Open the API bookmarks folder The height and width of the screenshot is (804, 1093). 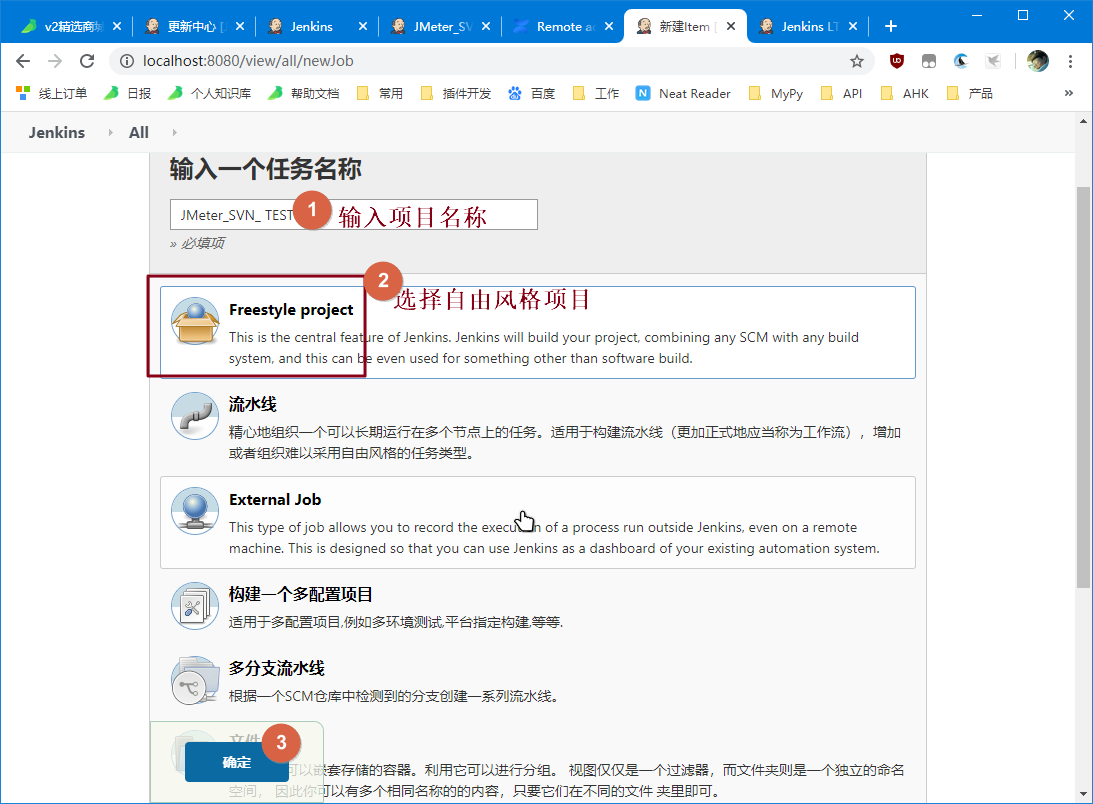tap(841, 93)
